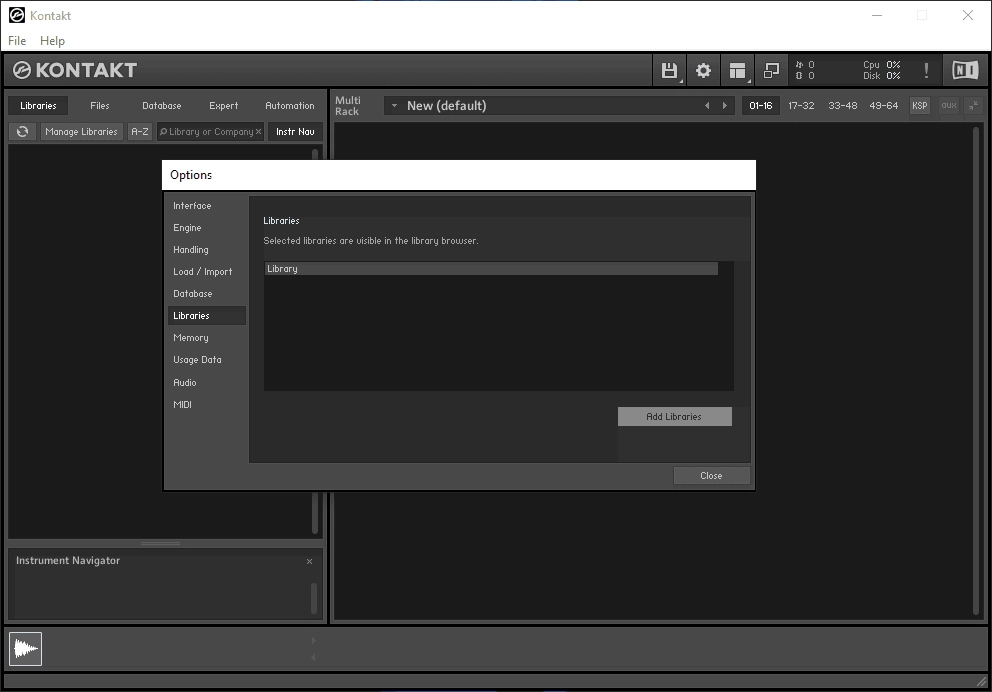This screenshot has height=692, width=992.
Task: Refresh the library browser list
Action: [23, 132]
